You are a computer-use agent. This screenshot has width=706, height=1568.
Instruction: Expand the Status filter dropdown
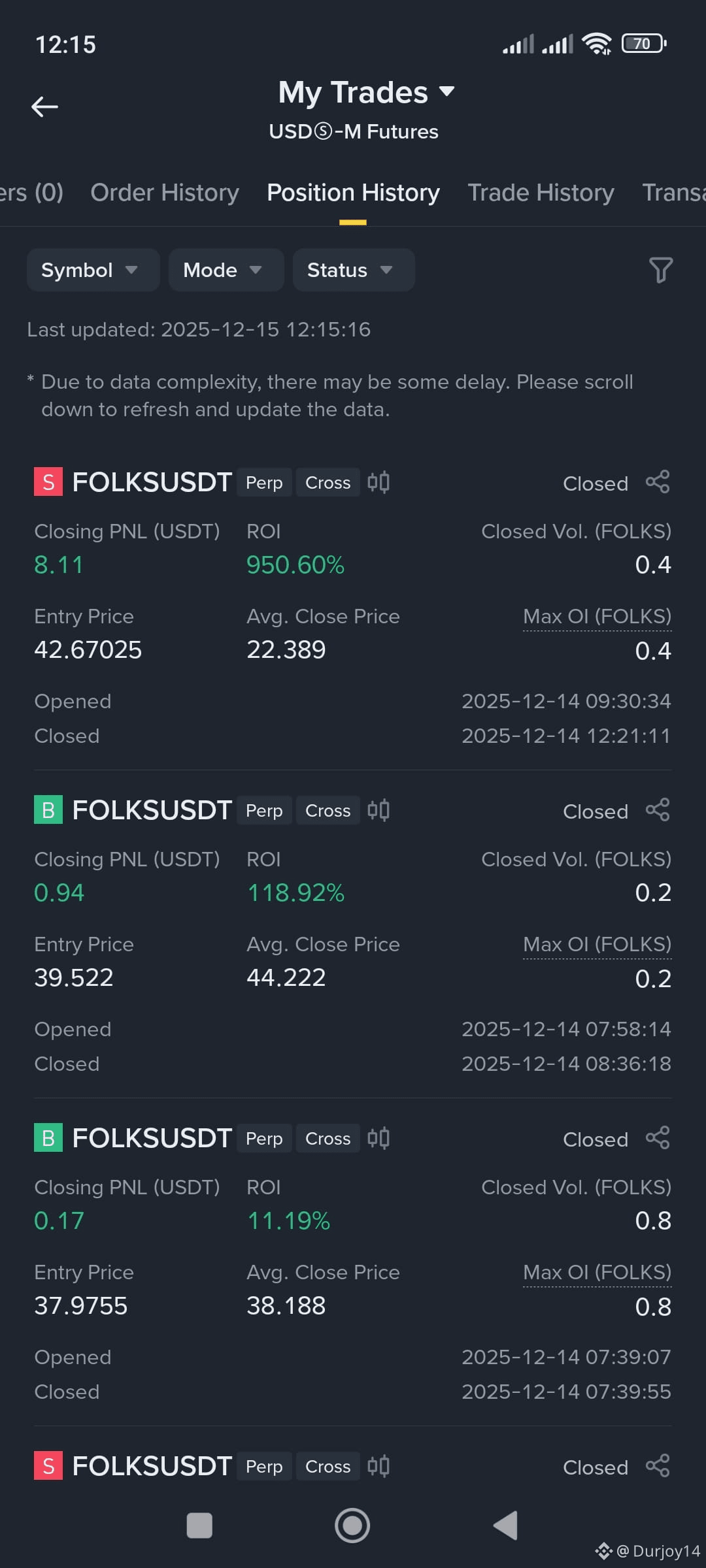tap(354, 270)
